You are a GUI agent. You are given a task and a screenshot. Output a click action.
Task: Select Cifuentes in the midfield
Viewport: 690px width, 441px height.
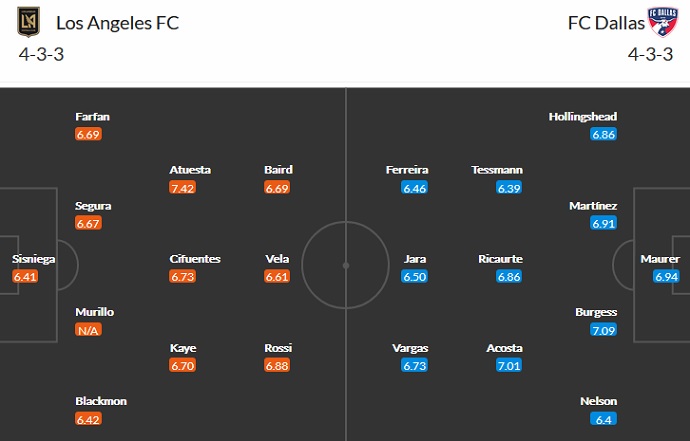click(x=195, y=259)
